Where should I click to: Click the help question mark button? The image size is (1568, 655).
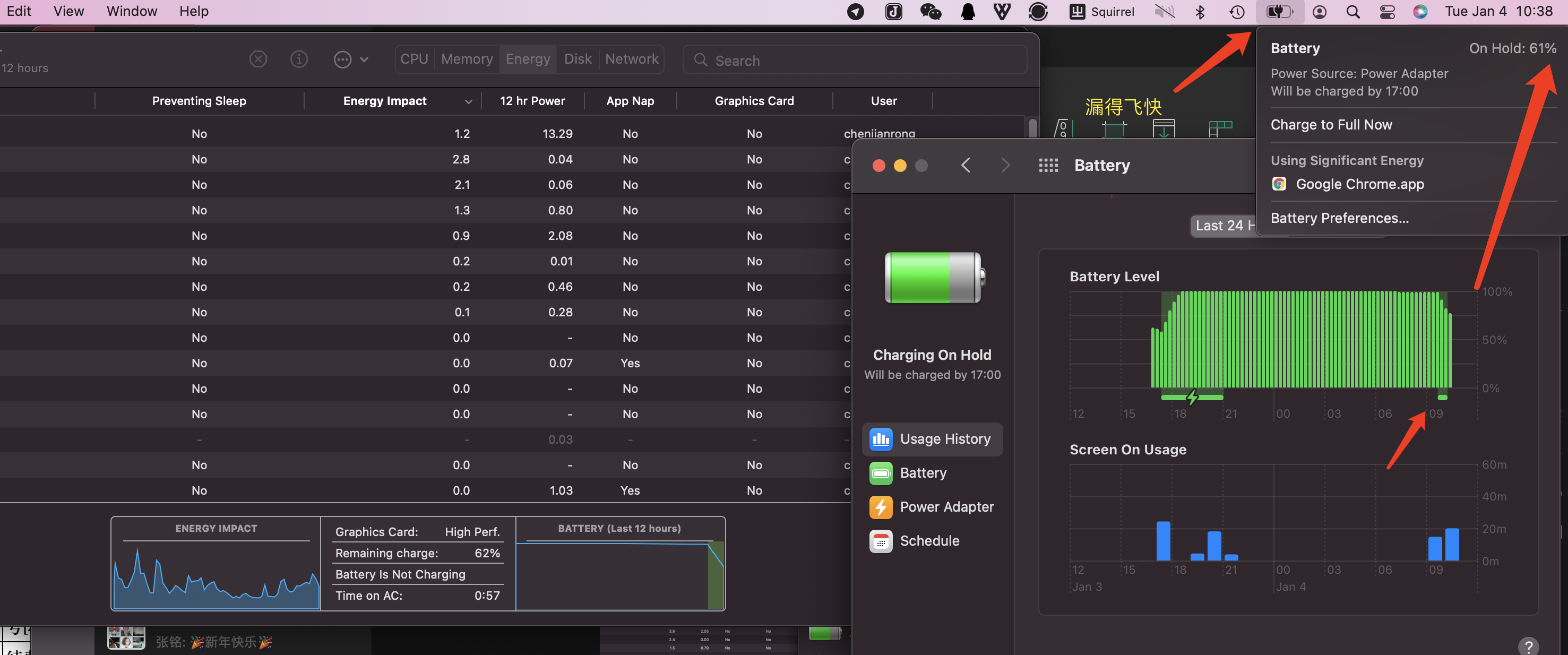[x=1528, y=646]
